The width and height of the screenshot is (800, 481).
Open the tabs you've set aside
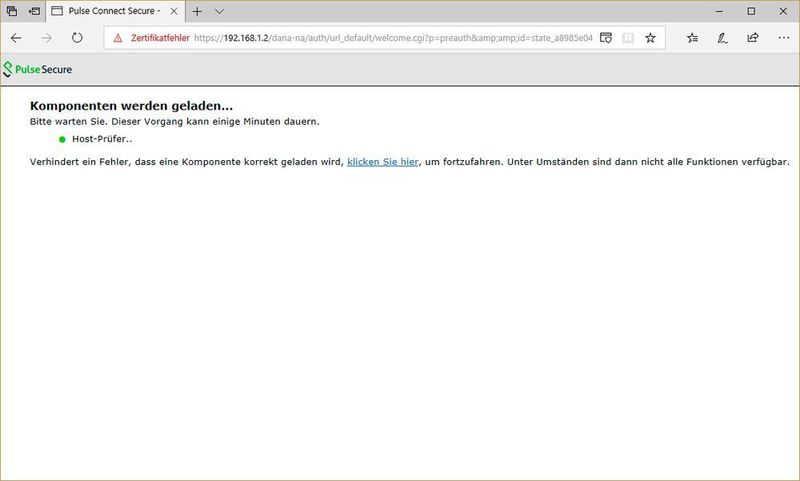[12, 11]
